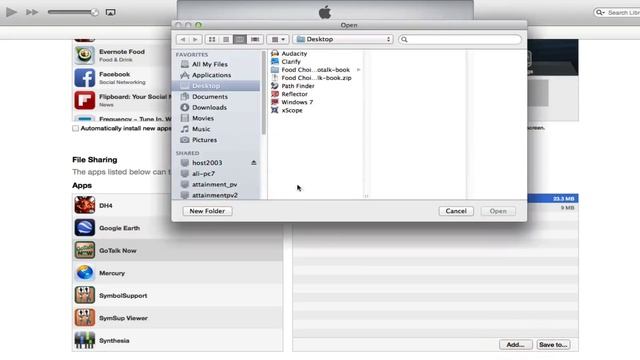Viewport: 640px width, 360px height.
Task: Switch to icon view in Open dialog
Action: [x=211, y=39]
